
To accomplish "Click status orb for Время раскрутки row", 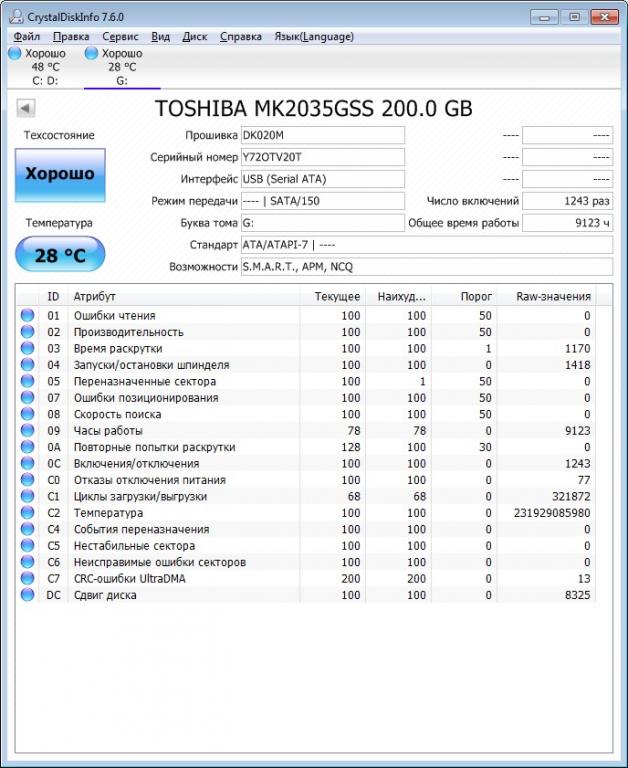I will 27,348.
